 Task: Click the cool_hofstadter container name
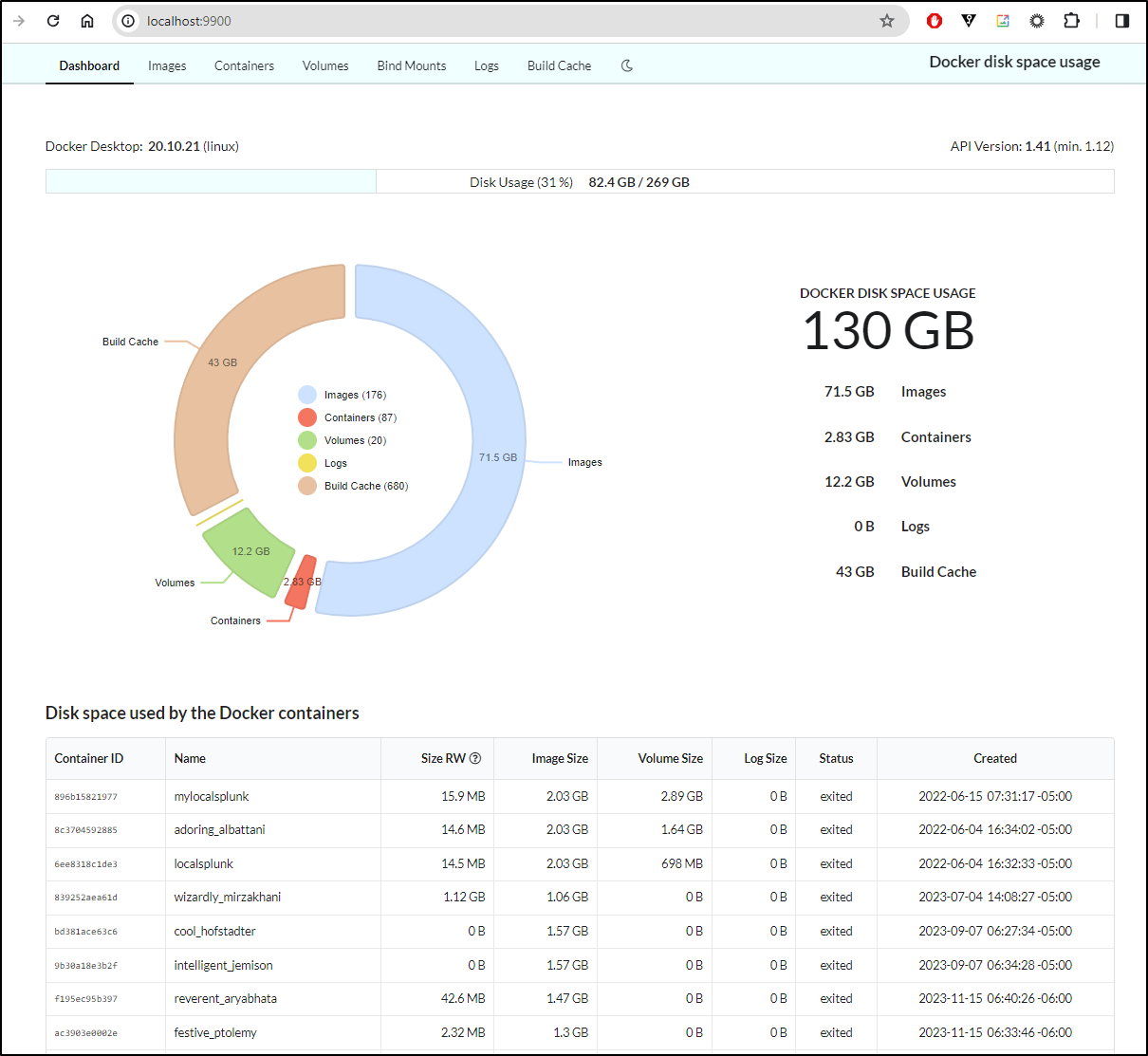(x=215, y=931)
